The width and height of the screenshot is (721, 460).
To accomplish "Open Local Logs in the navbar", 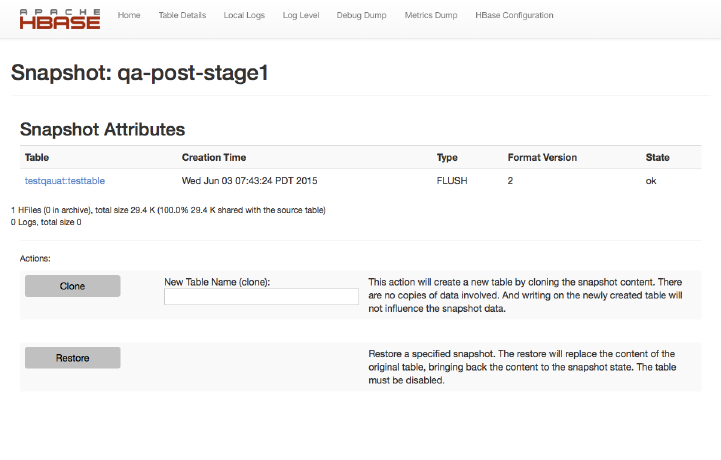I will (244, 15).
